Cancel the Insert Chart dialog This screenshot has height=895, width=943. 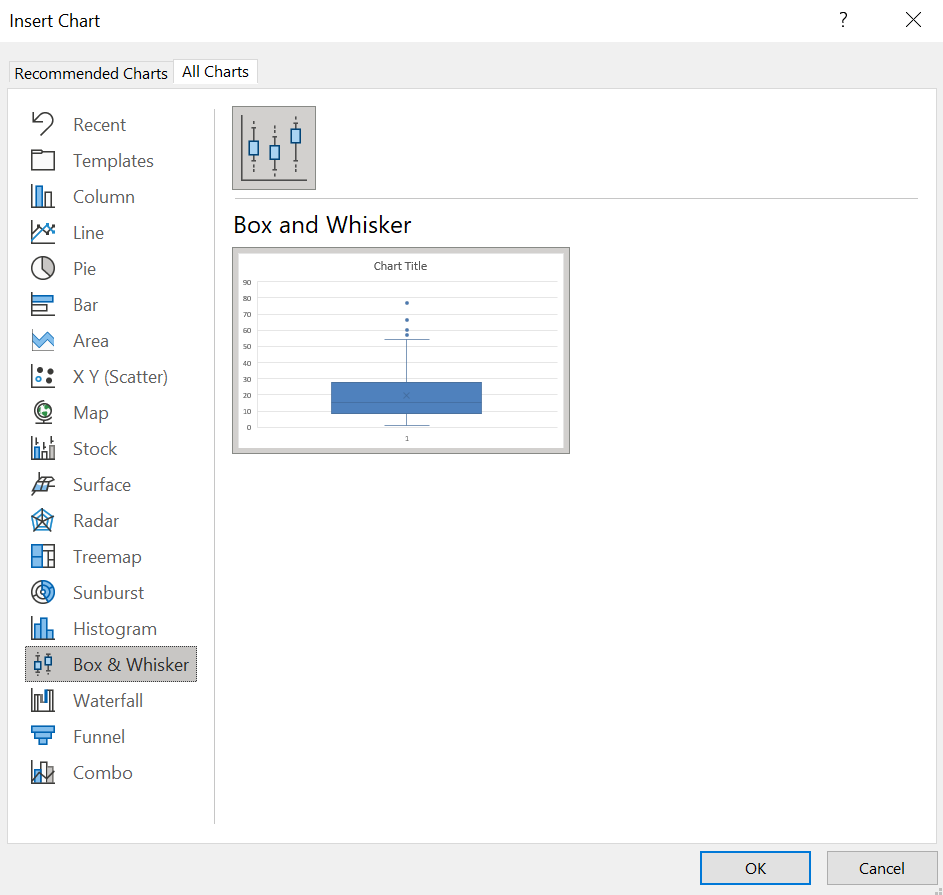click(x=881, y=868)
